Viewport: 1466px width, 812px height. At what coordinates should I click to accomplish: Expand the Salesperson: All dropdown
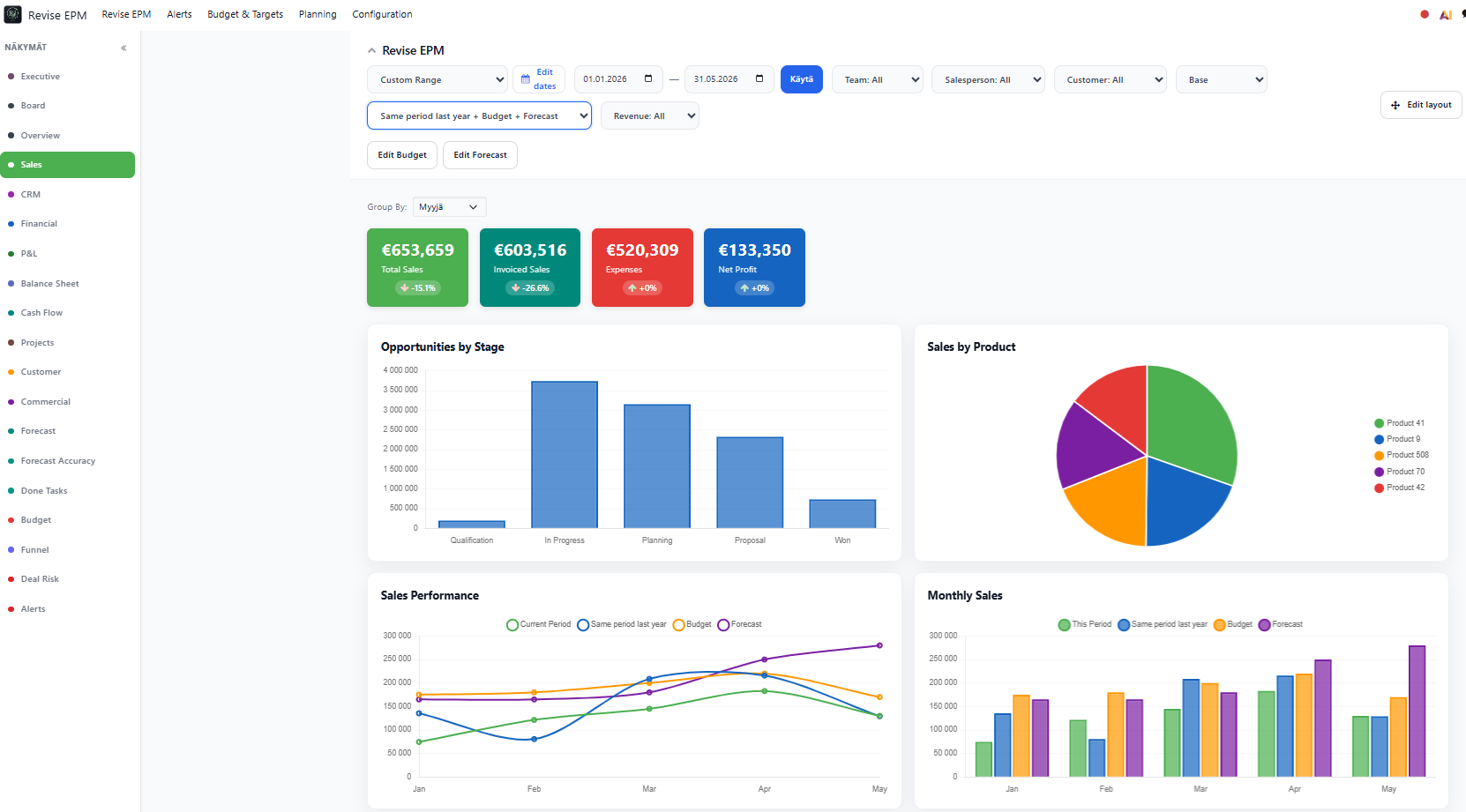[988, 79]
